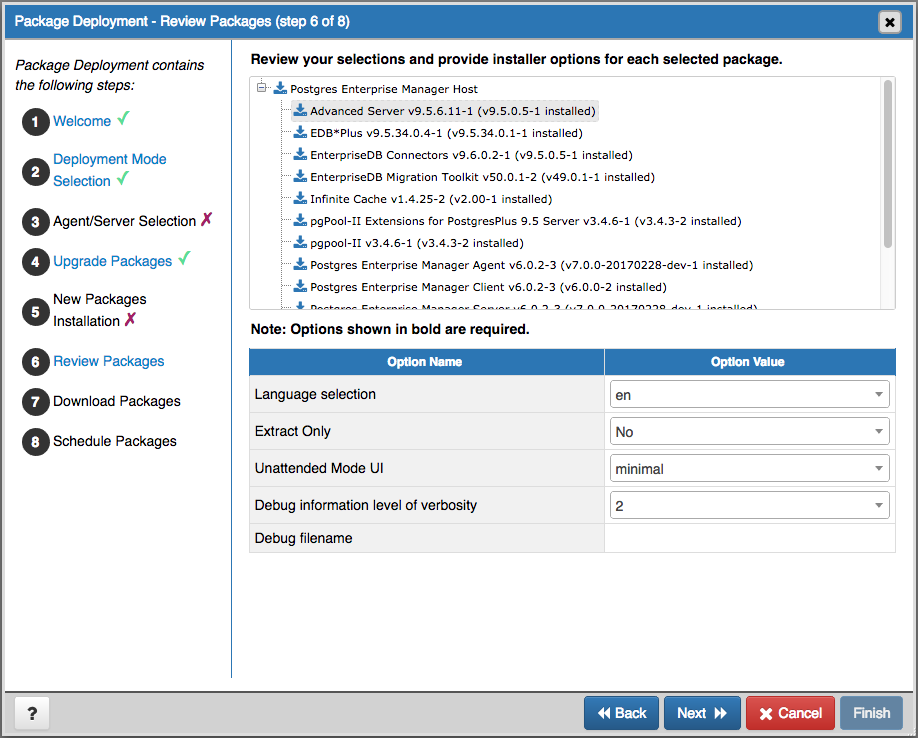
Task: Cancel the package deployment wizard
Action: (790, 713)
